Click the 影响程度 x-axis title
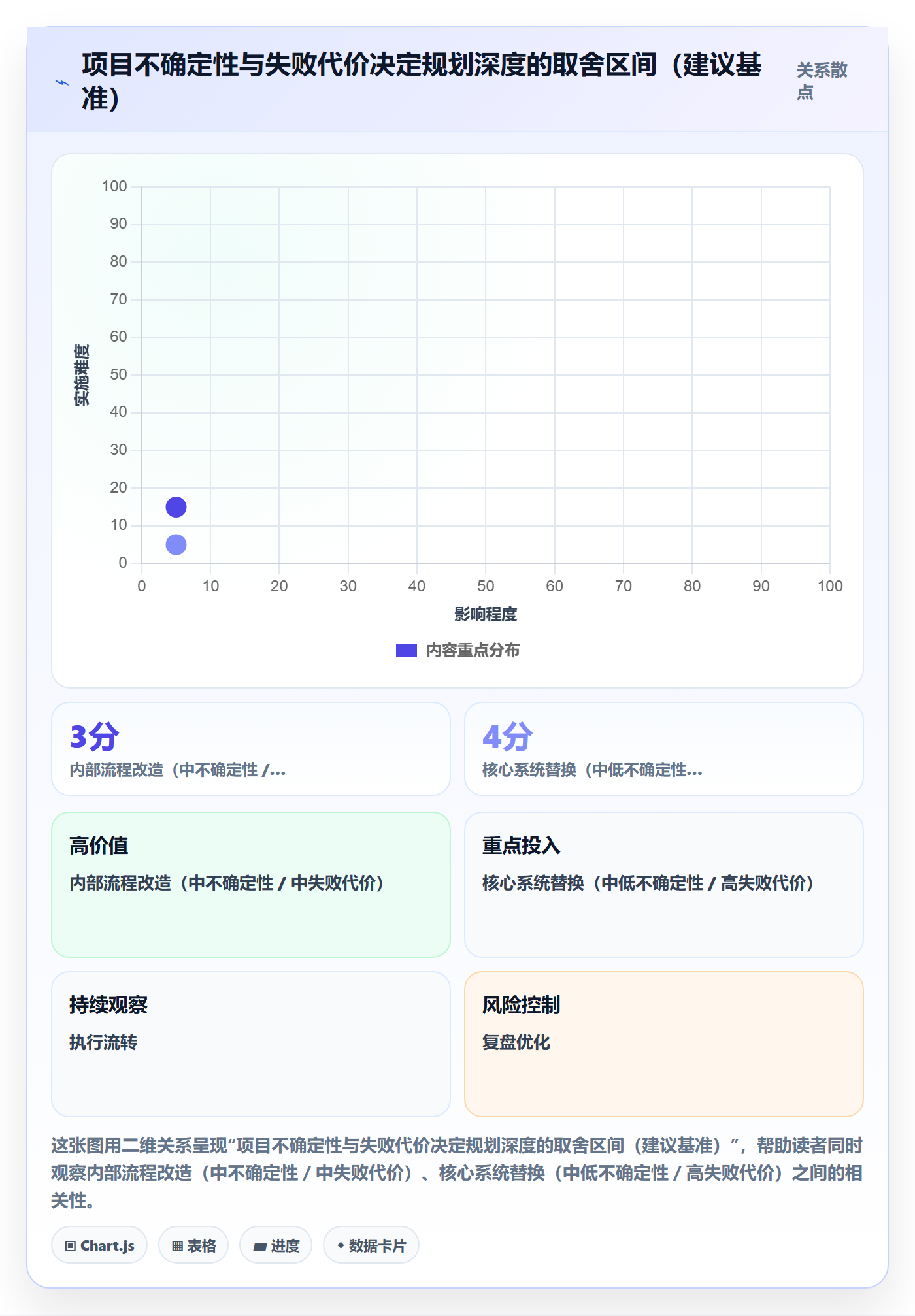 pyautogui.click(x=486, y=614)
